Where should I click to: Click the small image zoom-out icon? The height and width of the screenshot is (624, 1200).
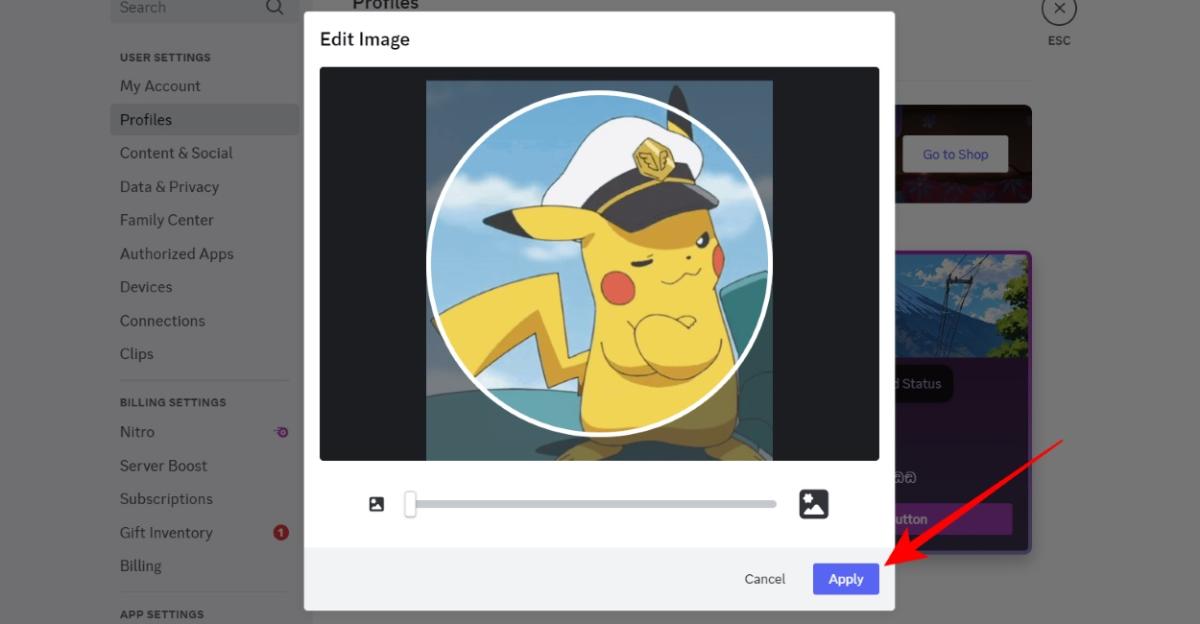376,504
